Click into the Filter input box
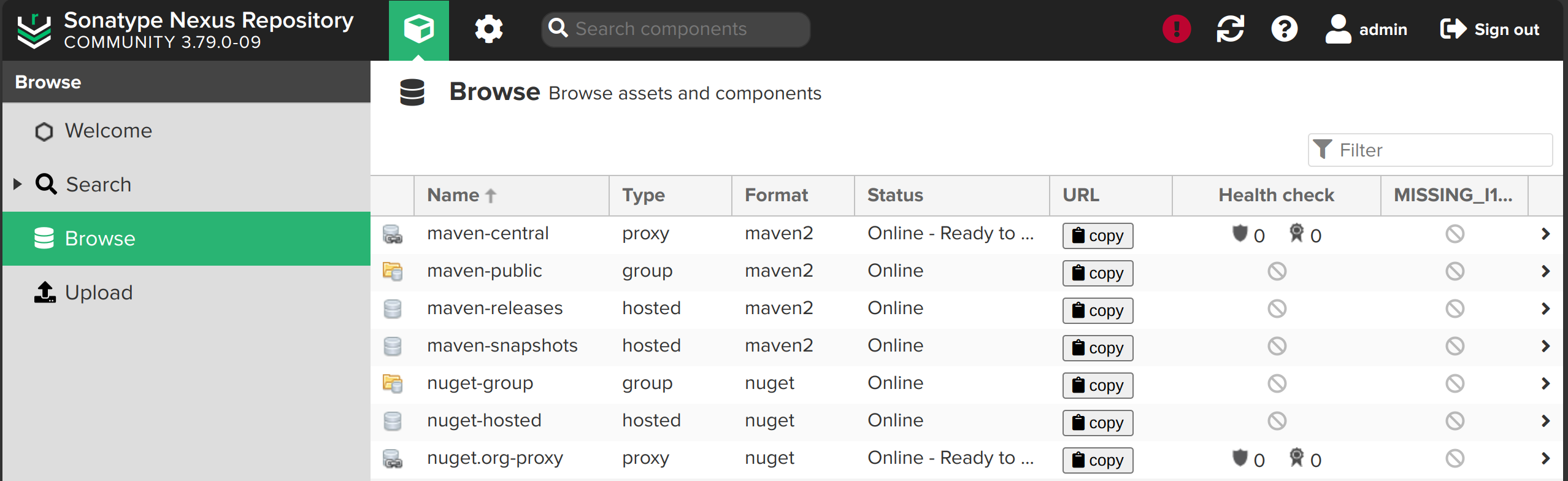The image size is (1568, 481). (x=1431, y=150)
